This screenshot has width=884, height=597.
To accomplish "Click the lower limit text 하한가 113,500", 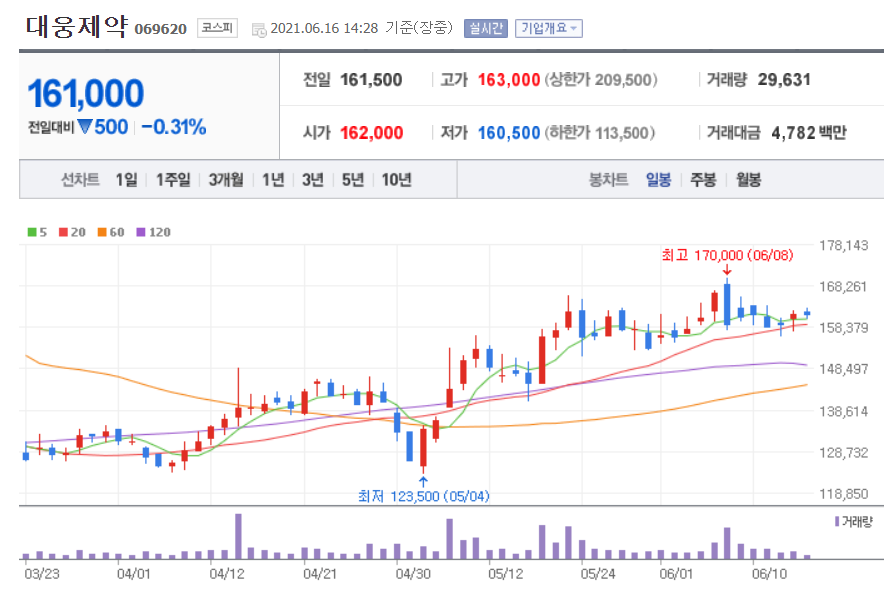I will pyautogui.click(x=599, y=133).
